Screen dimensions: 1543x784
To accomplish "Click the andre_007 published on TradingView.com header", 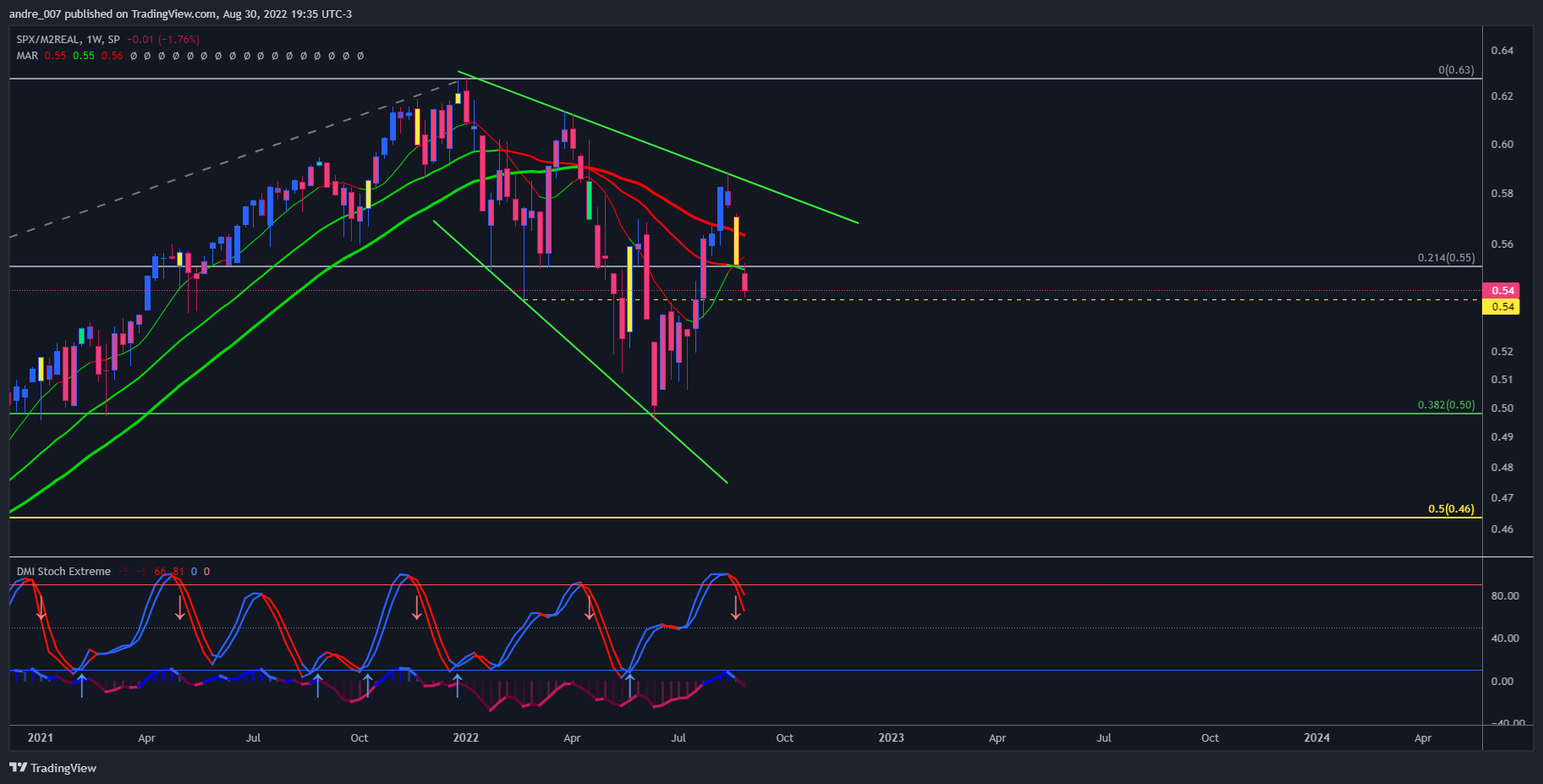I will coord(180,14).
